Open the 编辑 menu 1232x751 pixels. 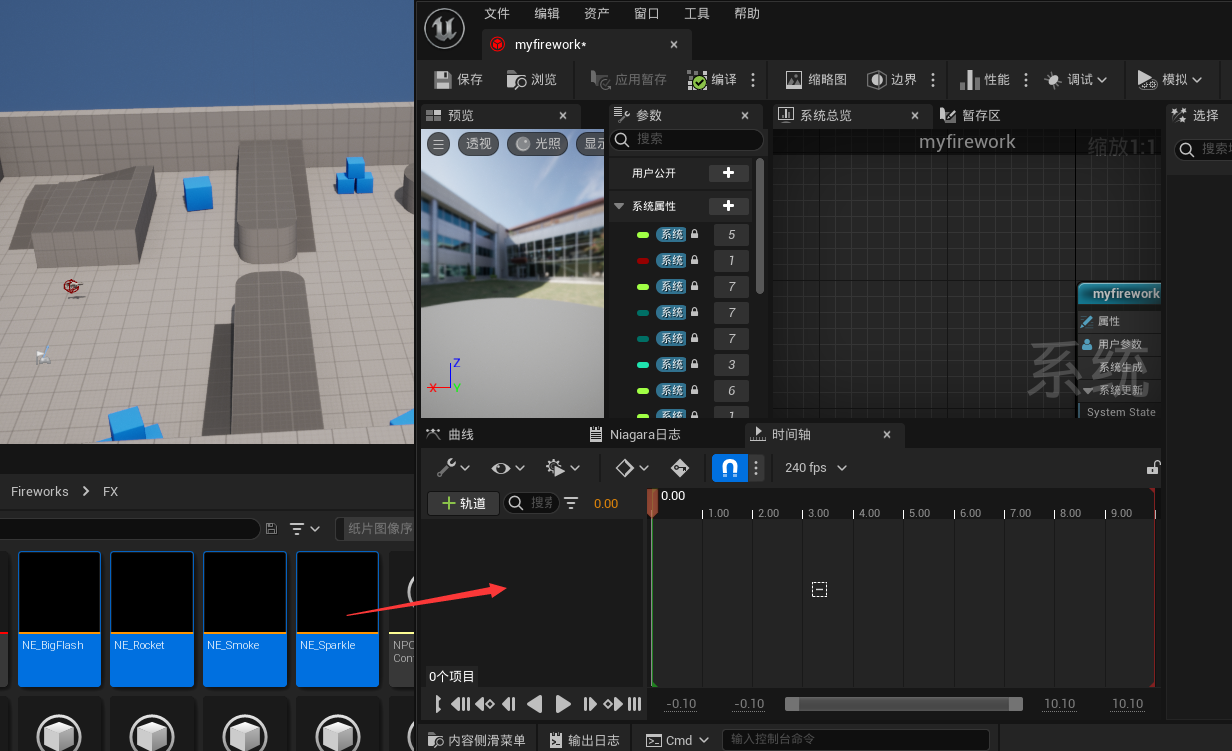click(547, 13)
